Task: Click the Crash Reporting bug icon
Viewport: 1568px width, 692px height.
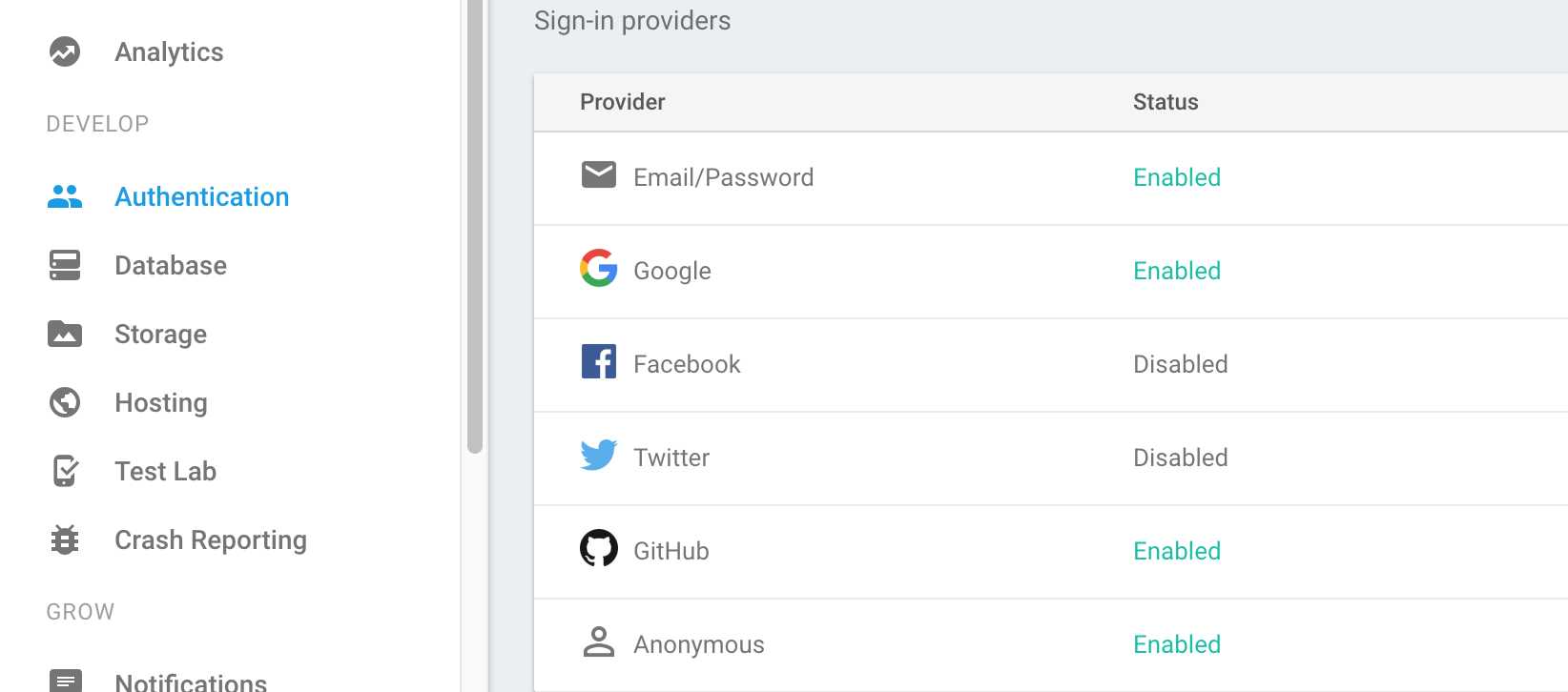Action: coord(65,539)
